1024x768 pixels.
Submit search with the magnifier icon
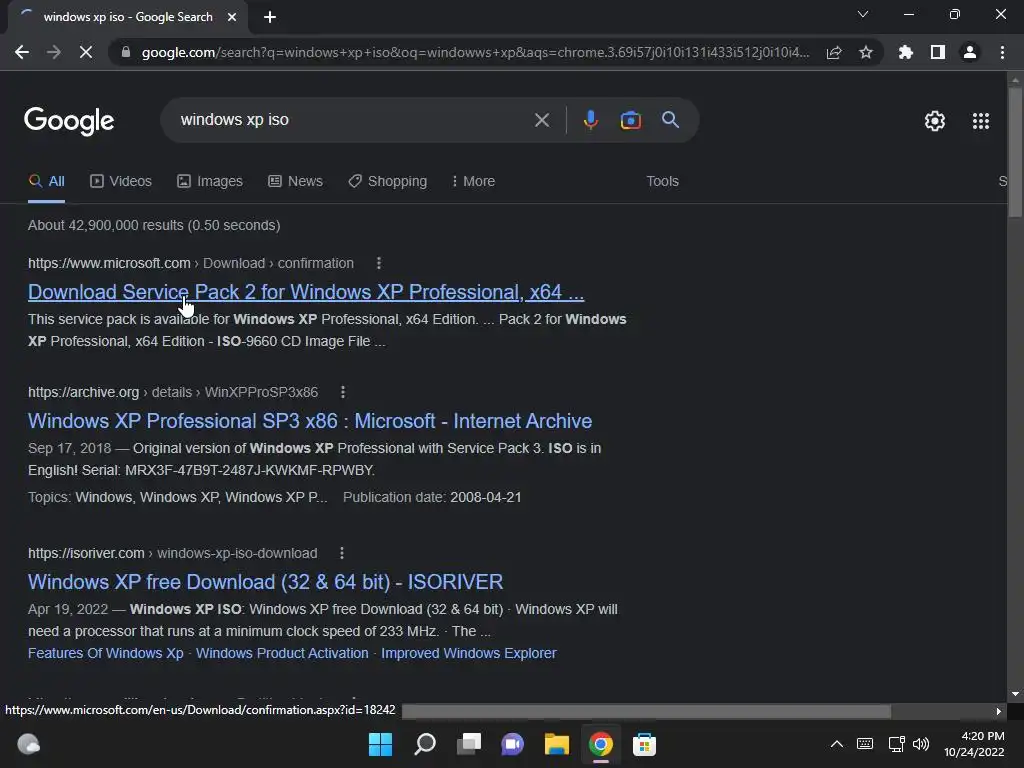click(x=671, y=120)
